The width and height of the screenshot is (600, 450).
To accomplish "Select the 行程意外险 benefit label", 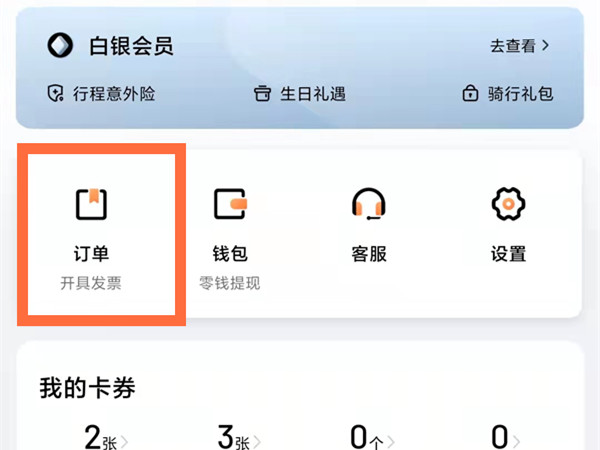I will coord(114,94).
